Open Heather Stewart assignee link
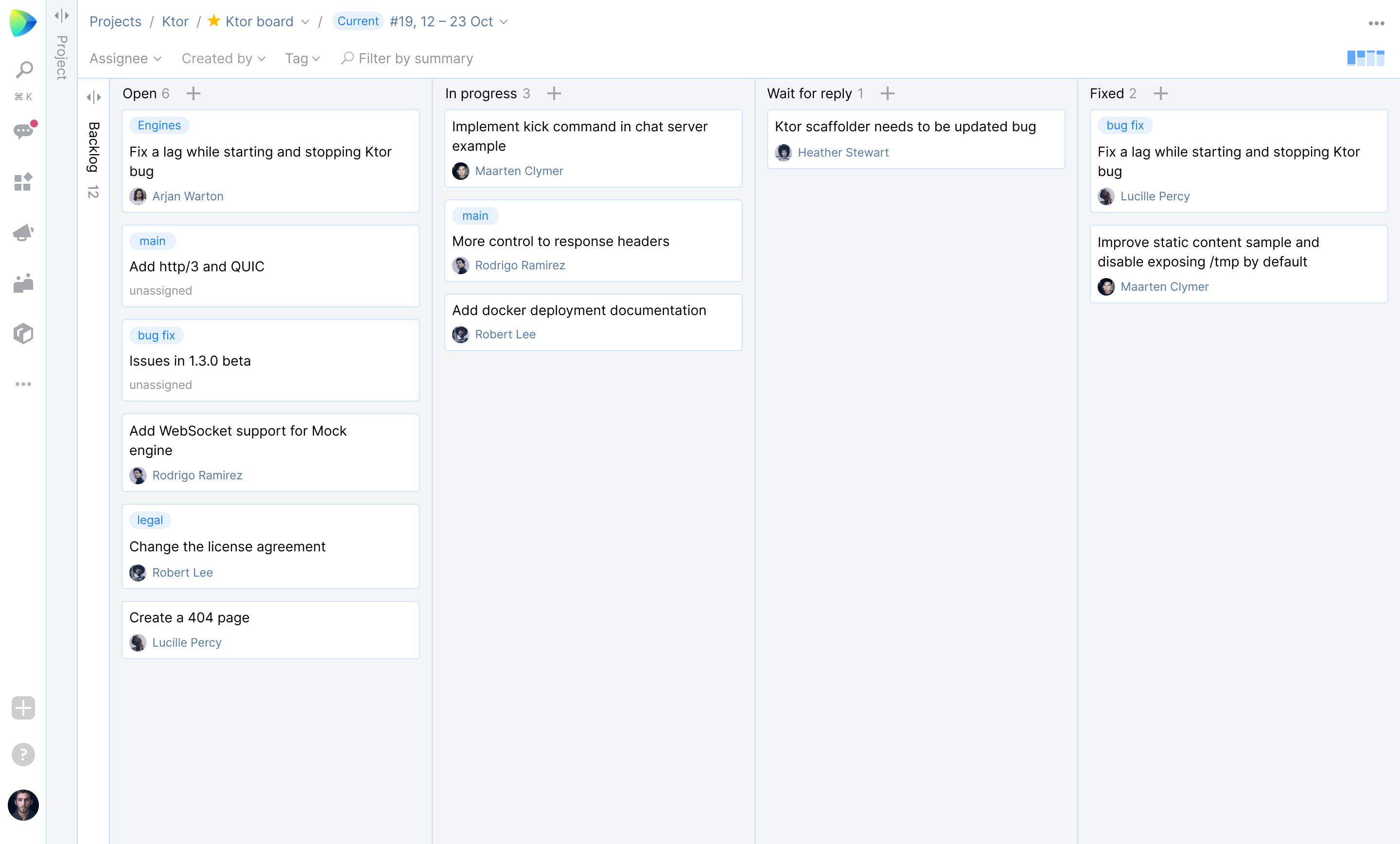Image resolution: width=1400 pixels, height=844 pixels. tap(843, 152)
